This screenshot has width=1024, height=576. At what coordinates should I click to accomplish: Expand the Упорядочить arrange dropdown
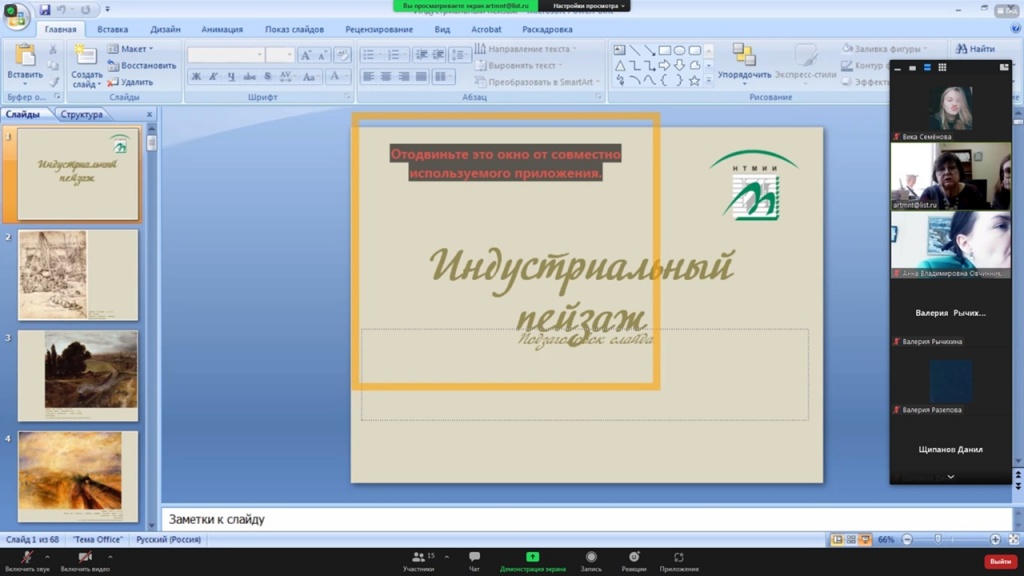(744, 75)
